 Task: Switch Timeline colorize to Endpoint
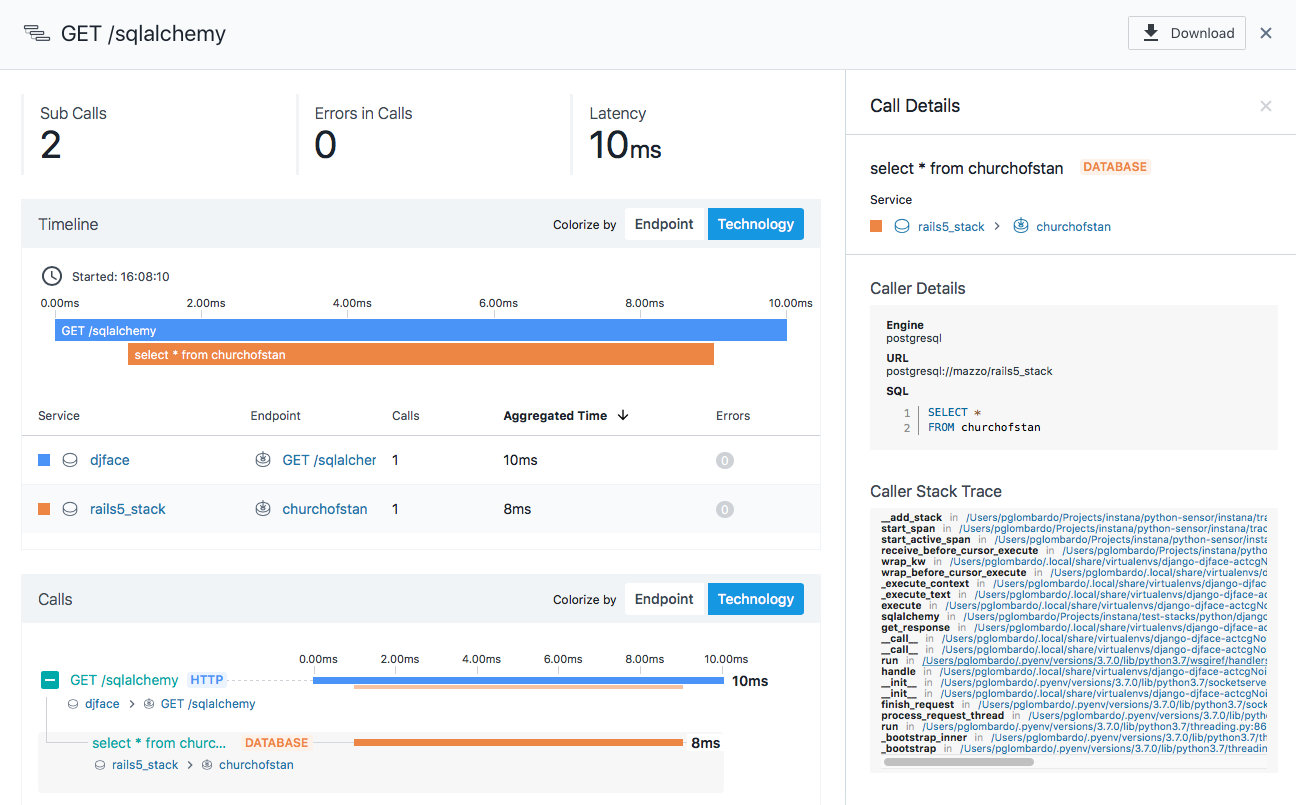664,224
